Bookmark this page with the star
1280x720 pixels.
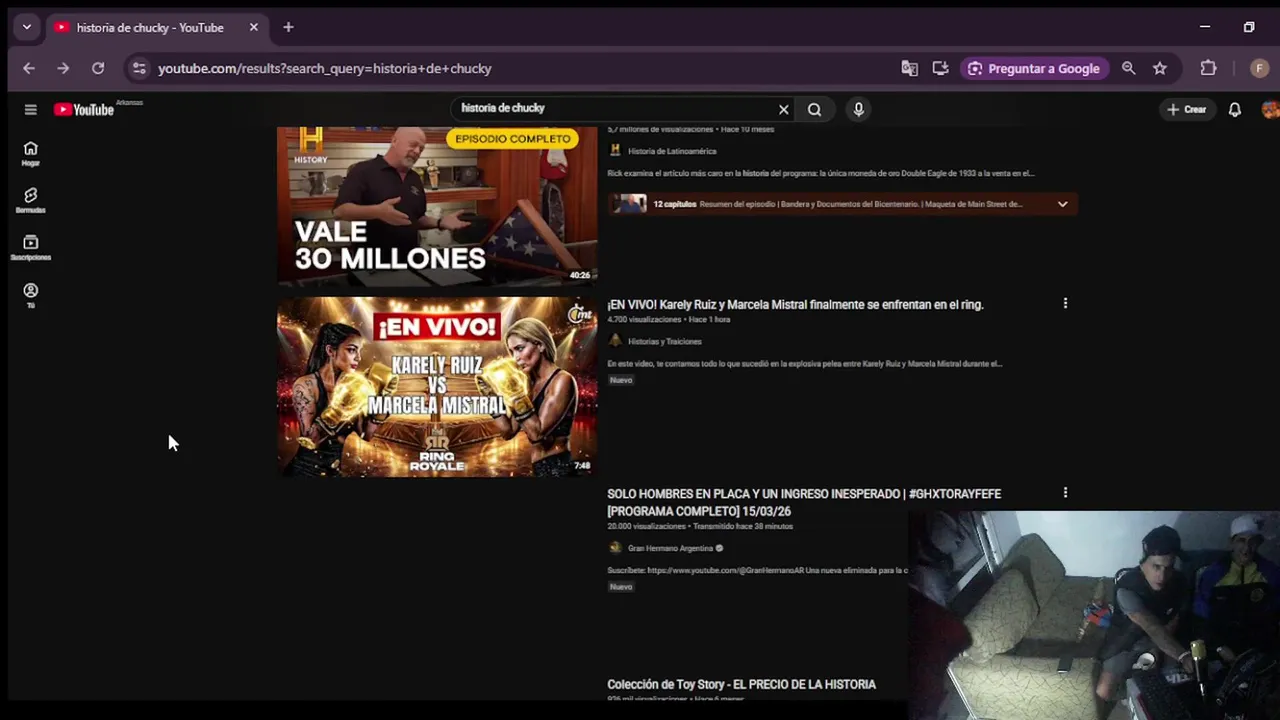1160,68
